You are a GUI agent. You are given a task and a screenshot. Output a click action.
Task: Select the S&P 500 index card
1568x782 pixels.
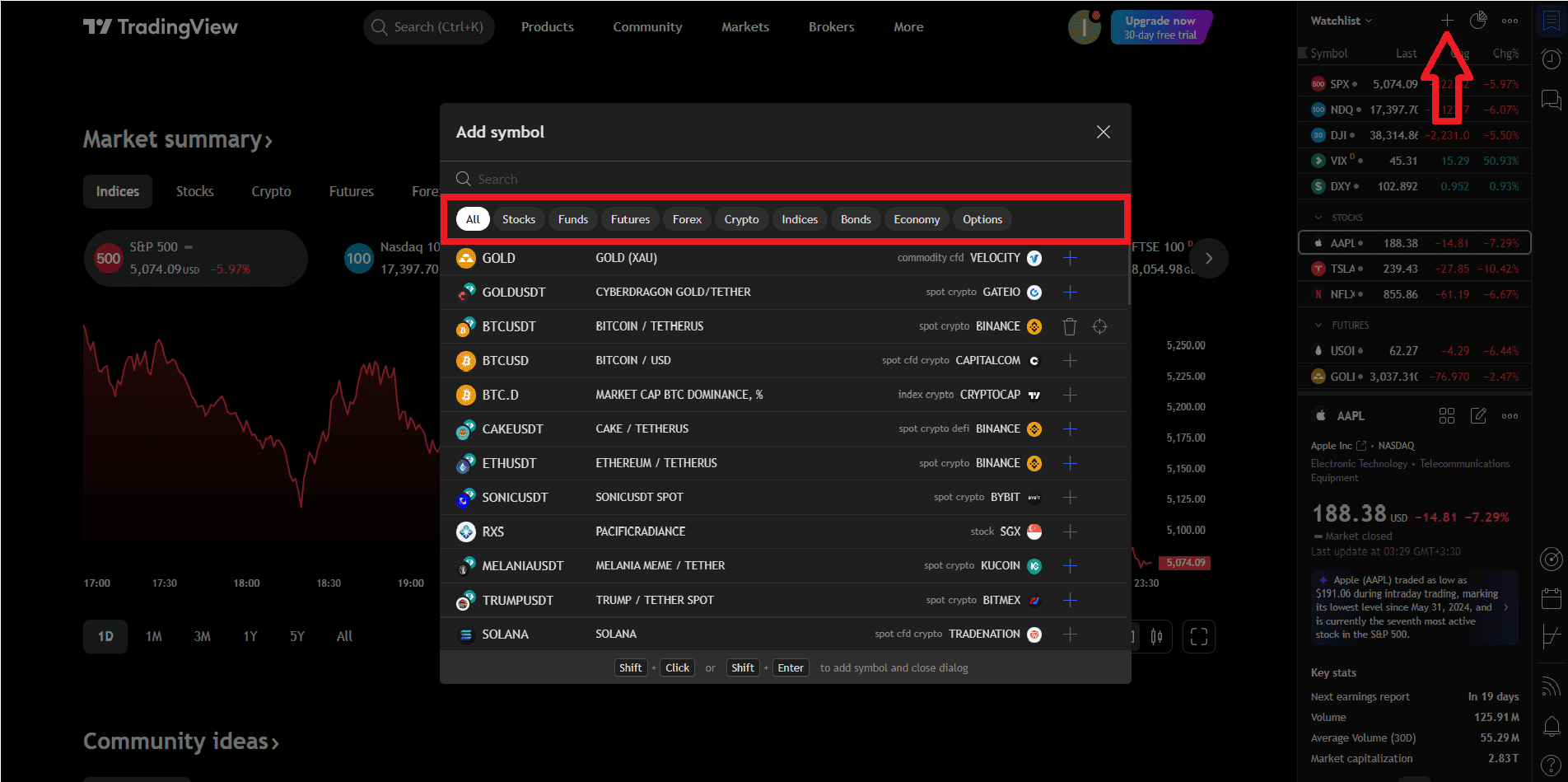196,258
